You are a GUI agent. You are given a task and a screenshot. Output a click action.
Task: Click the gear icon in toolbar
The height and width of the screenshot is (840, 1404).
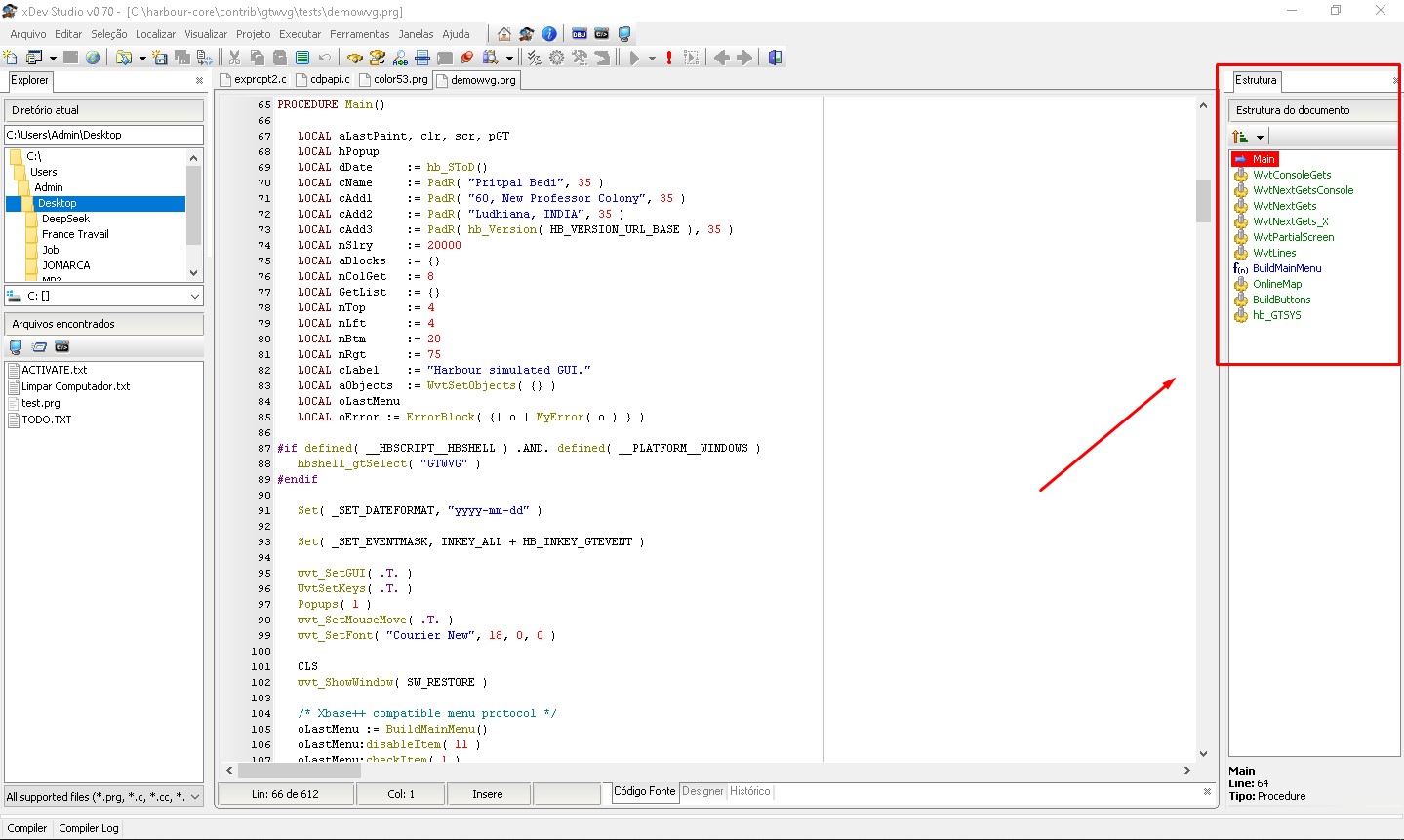(x=557, y=58)
